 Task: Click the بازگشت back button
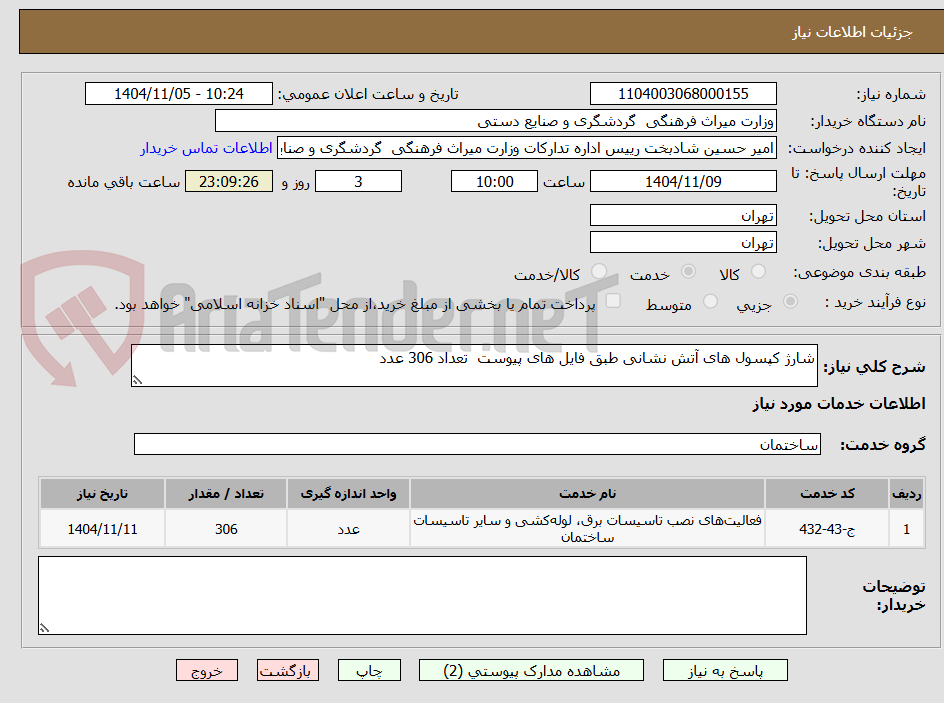[x=288, y=670]
